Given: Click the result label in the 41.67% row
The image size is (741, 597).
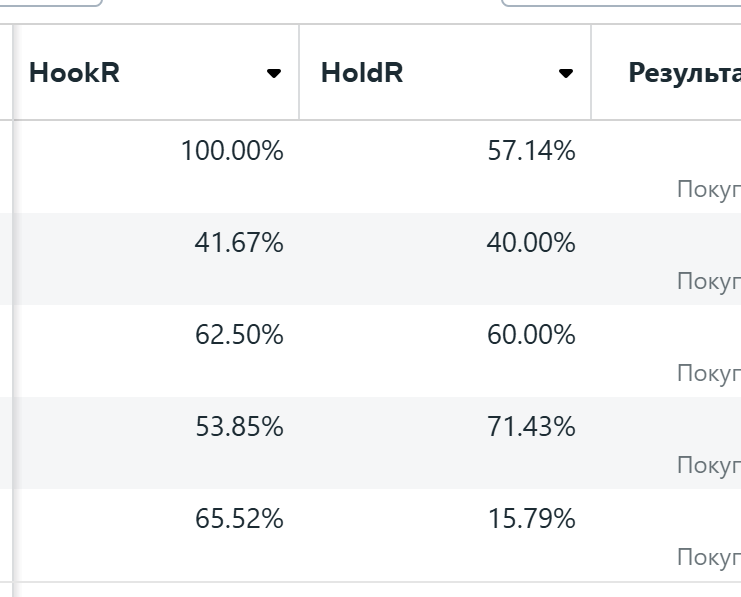Looking at the screenshot, I should click(x=708, y=281).
